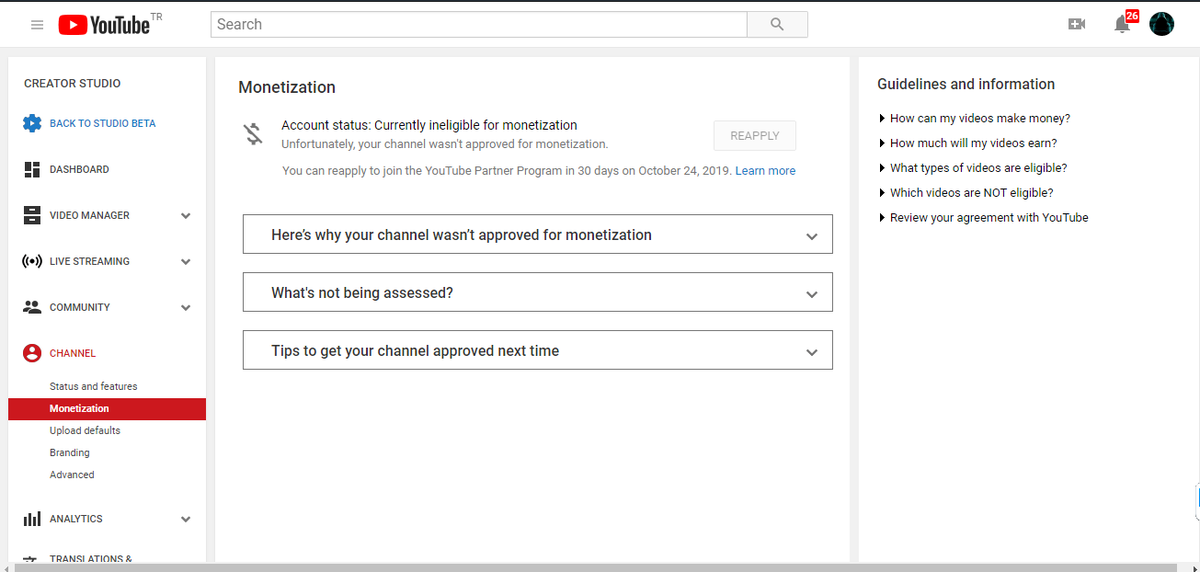This screenshot has width=1200, height=572.
Task: Expand why your channel wasn't approved
Action: click(x=538, y=235)
